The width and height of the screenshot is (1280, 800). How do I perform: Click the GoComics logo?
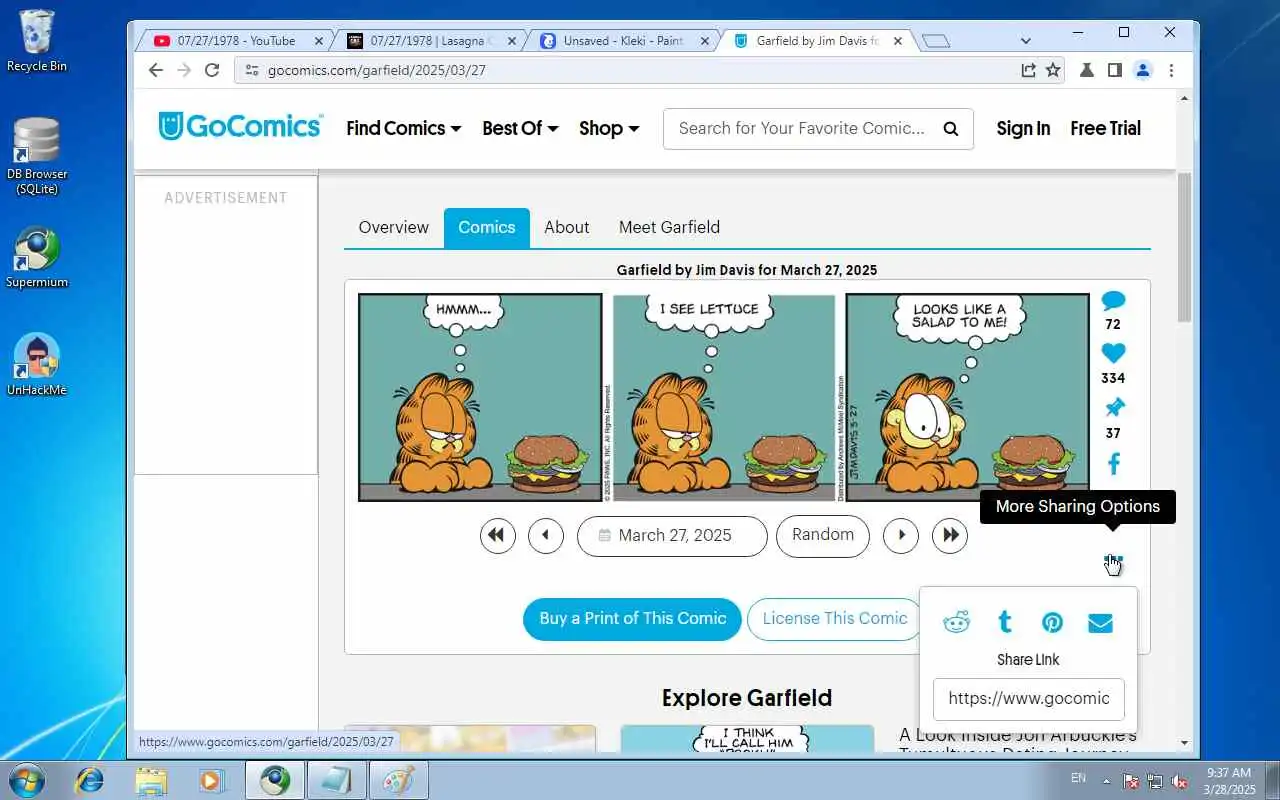click(x=240, y=127)
